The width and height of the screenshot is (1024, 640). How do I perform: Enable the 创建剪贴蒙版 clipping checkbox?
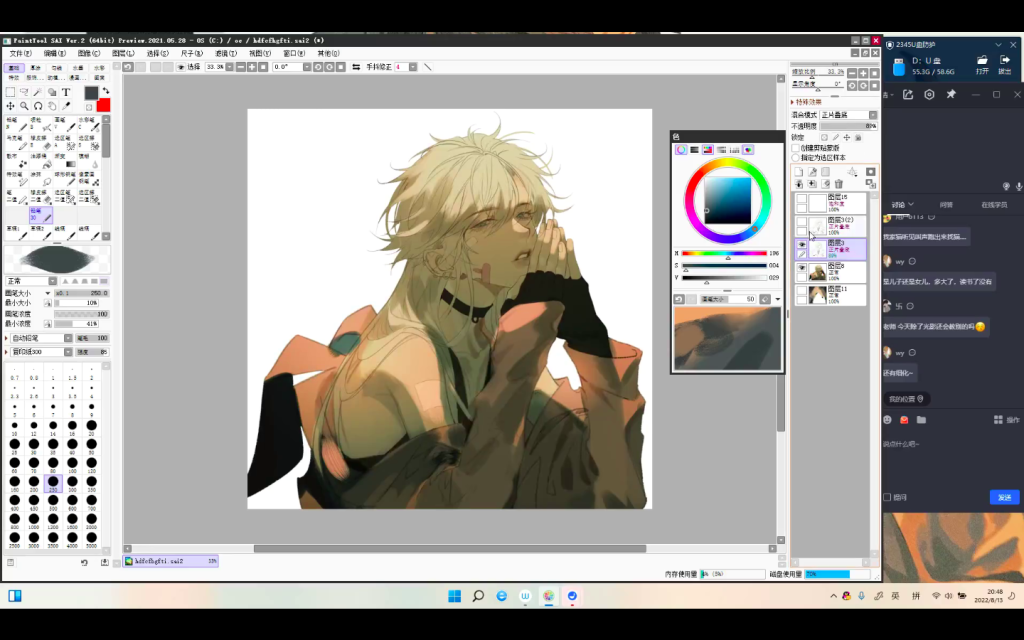(x=796, y=148)
